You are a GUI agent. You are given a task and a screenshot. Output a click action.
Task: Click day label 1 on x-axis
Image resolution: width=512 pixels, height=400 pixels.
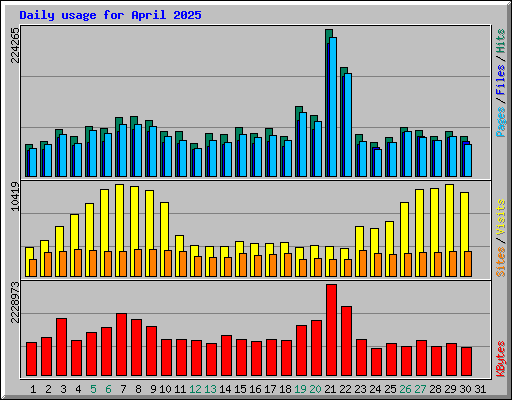pyautogui.click(x=33, y=389)
